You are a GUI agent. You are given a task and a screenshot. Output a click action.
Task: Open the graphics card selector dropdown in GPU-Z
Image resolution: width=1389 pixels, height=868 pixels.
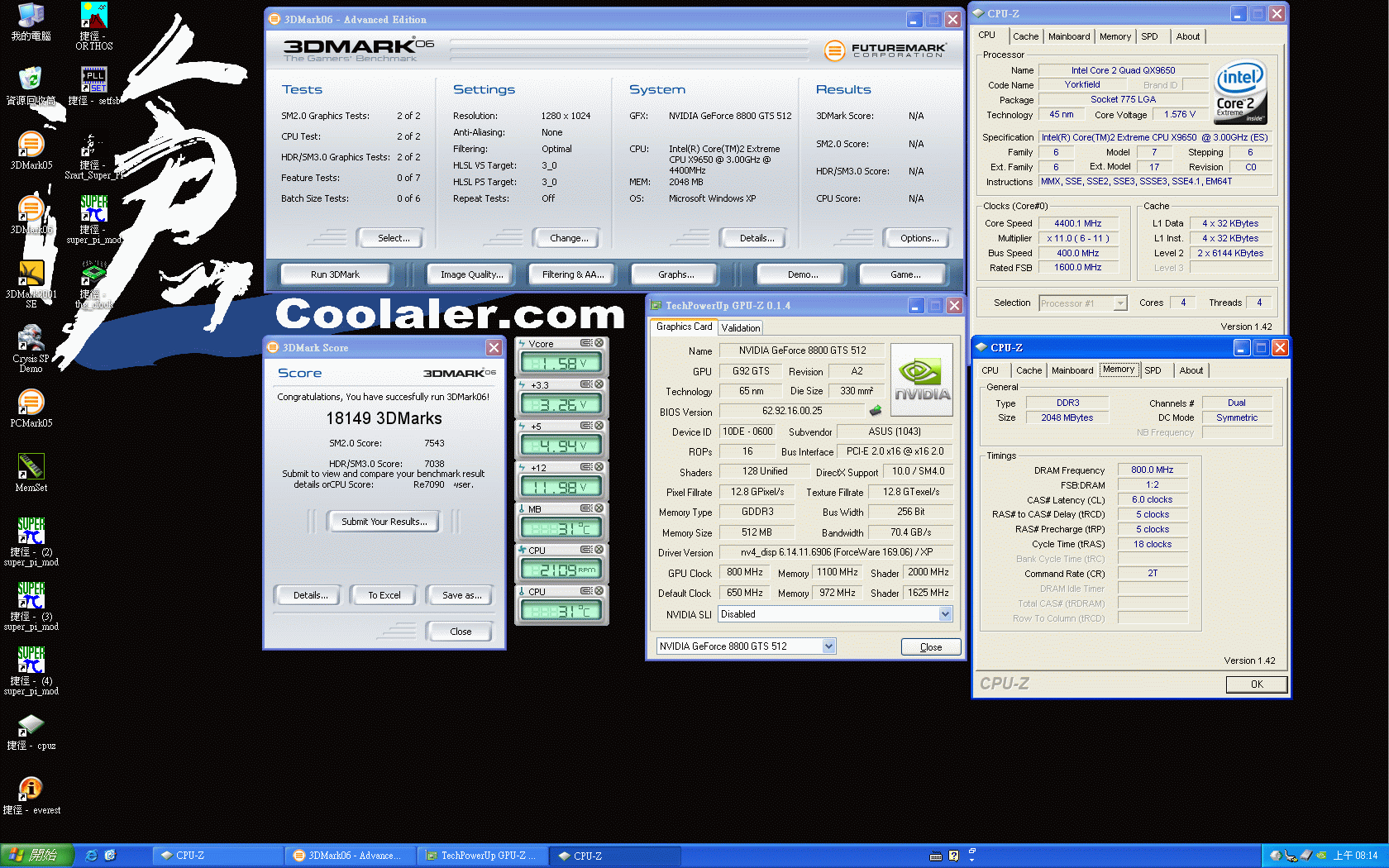(x=829, y=646)
